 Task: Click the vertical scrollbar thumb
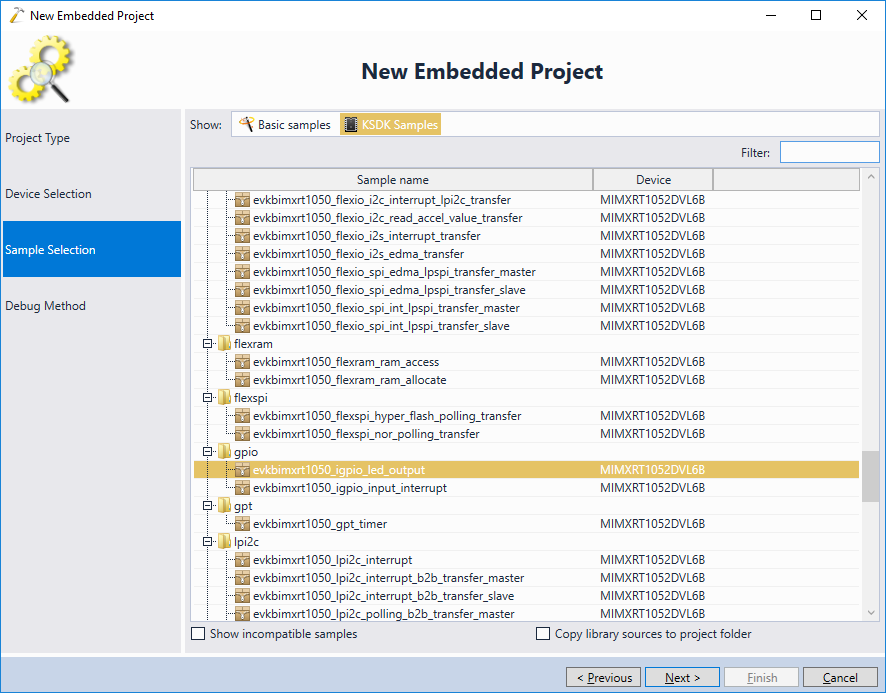(x=870, y=476)
